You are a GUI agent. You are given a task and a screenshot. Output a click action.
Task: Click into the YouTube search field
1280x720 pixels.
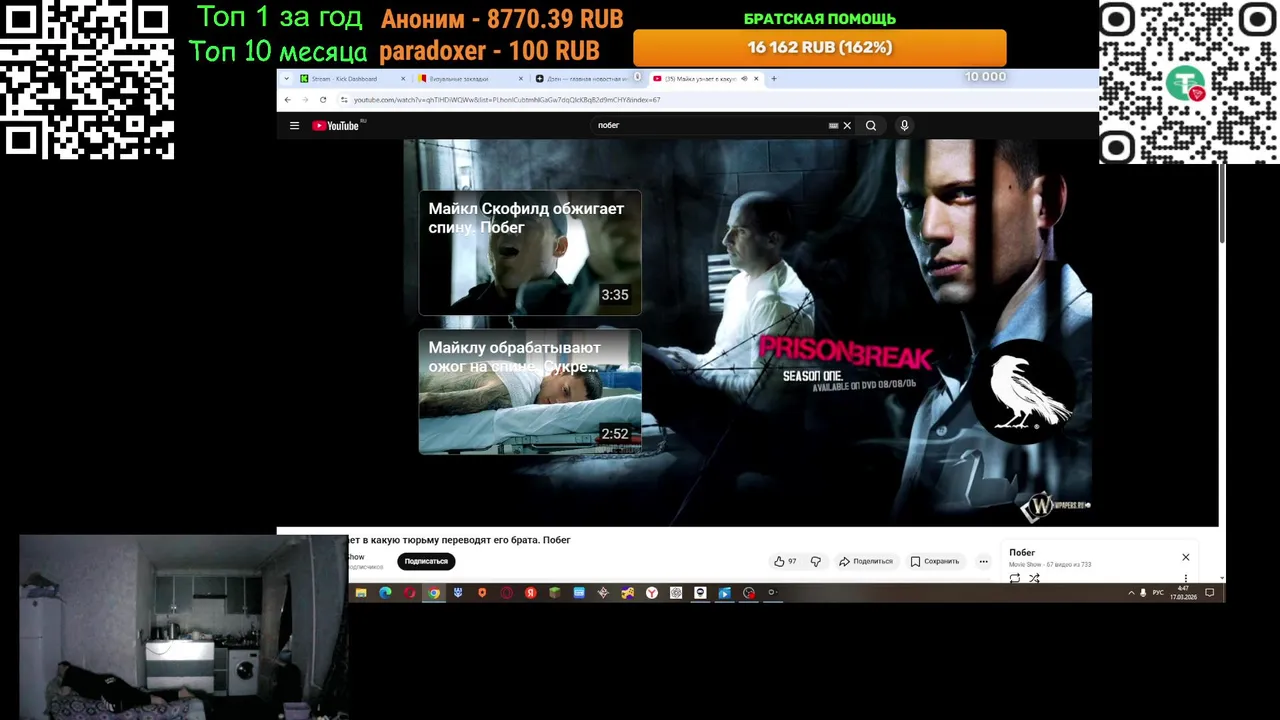pyautogui.click(x=708, y=126)
